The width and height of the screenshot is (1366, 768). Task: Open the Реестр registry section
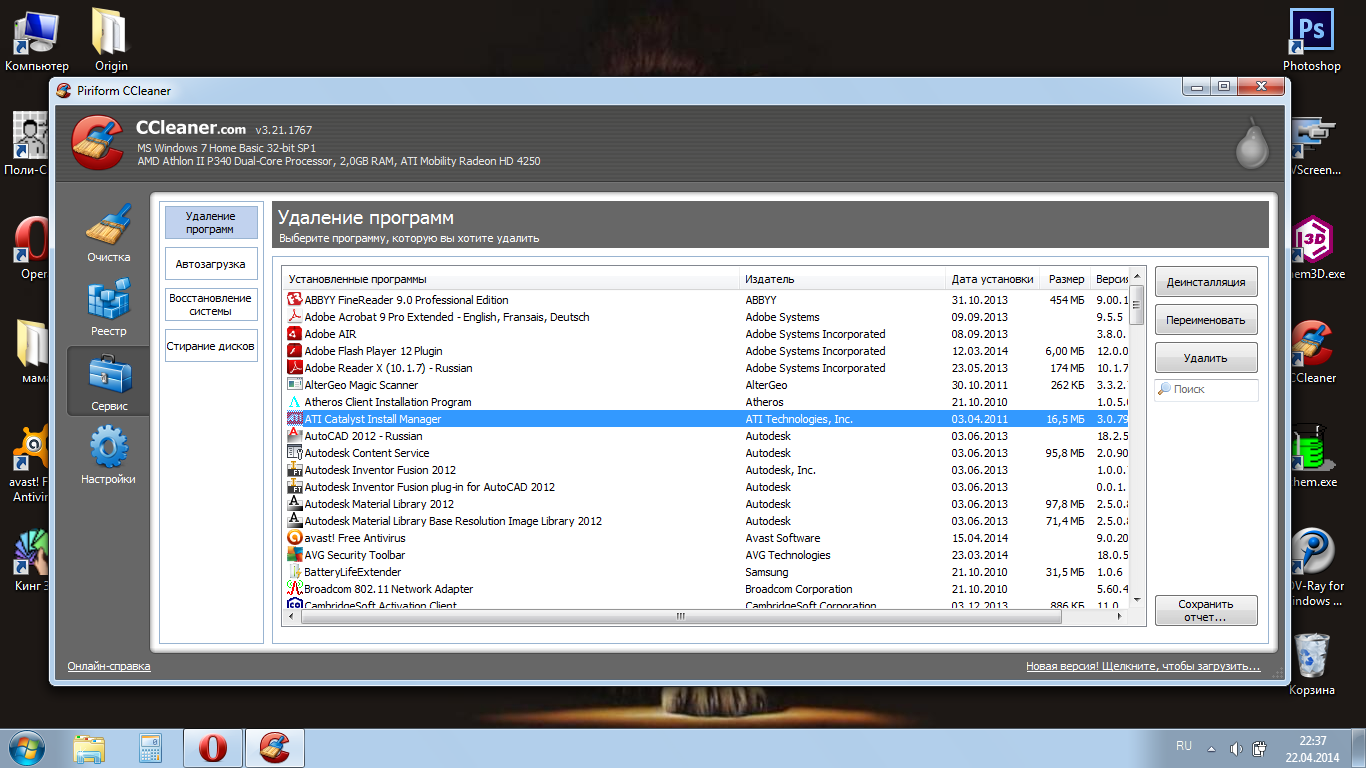108,308
